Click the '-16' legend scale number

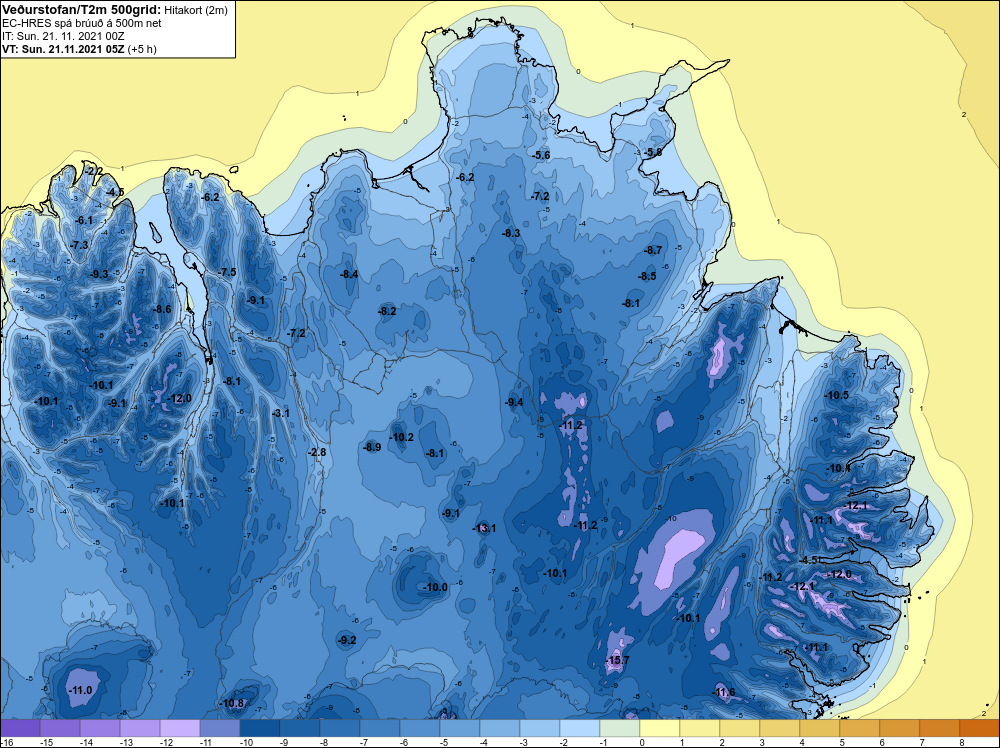click(6, 742)
